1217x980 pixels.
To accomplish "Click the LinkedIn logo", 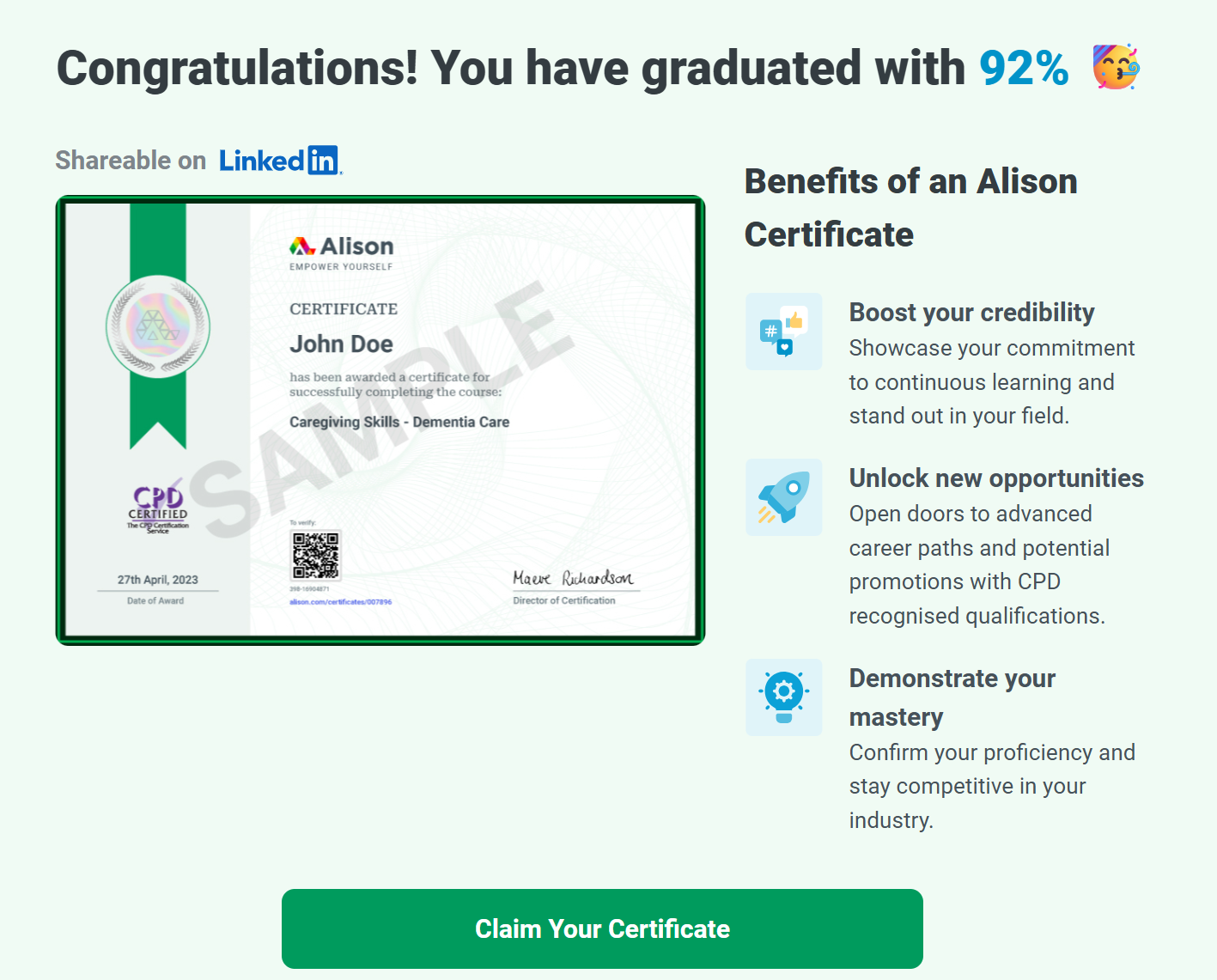I will (280, 161).
